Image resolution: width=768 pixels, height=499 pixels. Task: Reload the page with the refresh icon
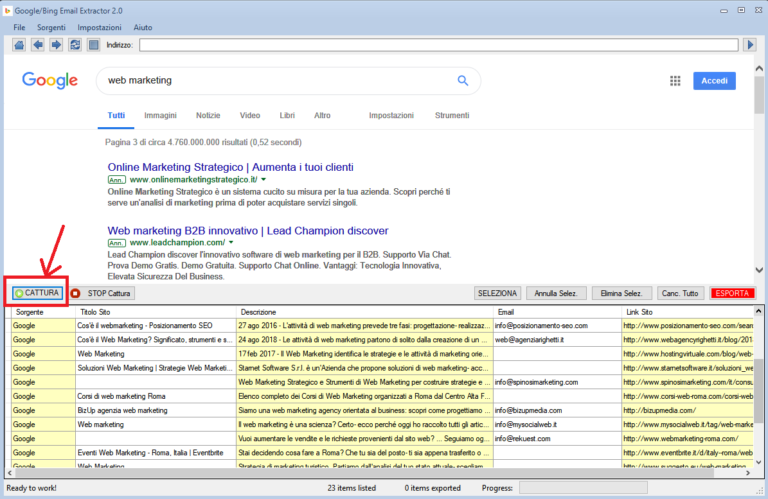click(x=74, y=45)
